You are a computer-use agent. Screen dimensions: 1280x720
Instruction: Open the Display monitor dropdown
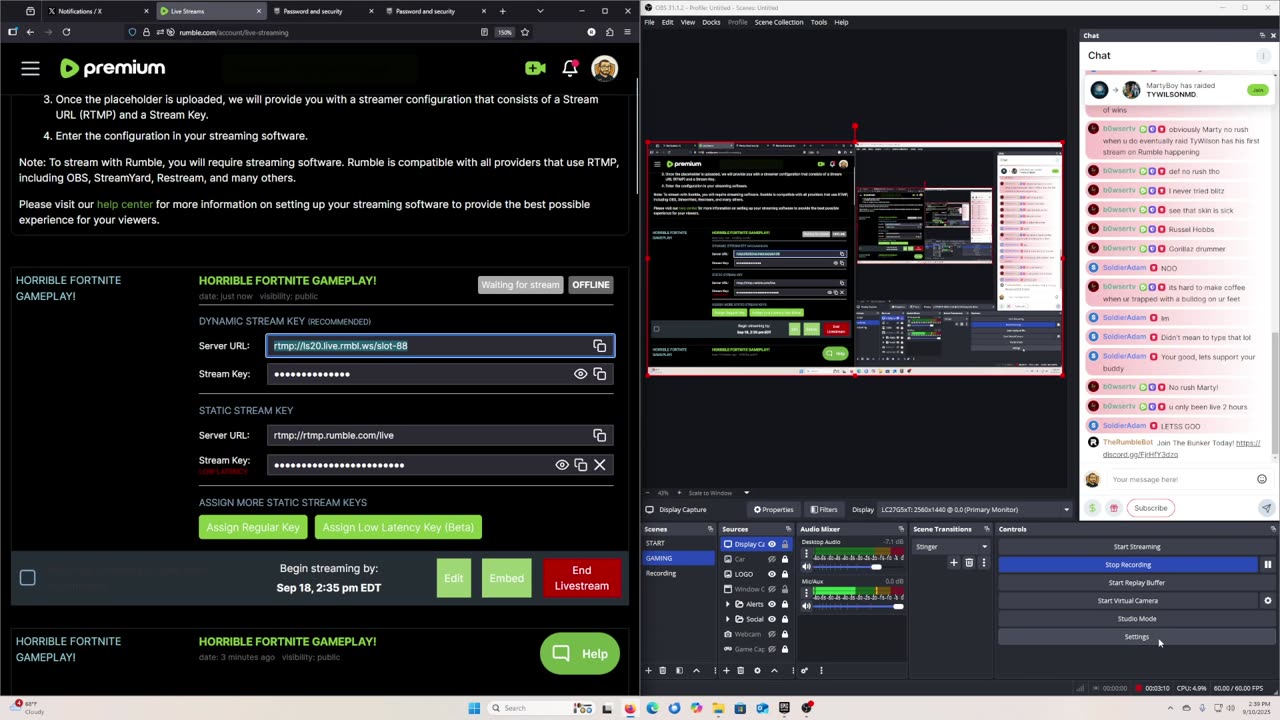pos(975,510)
